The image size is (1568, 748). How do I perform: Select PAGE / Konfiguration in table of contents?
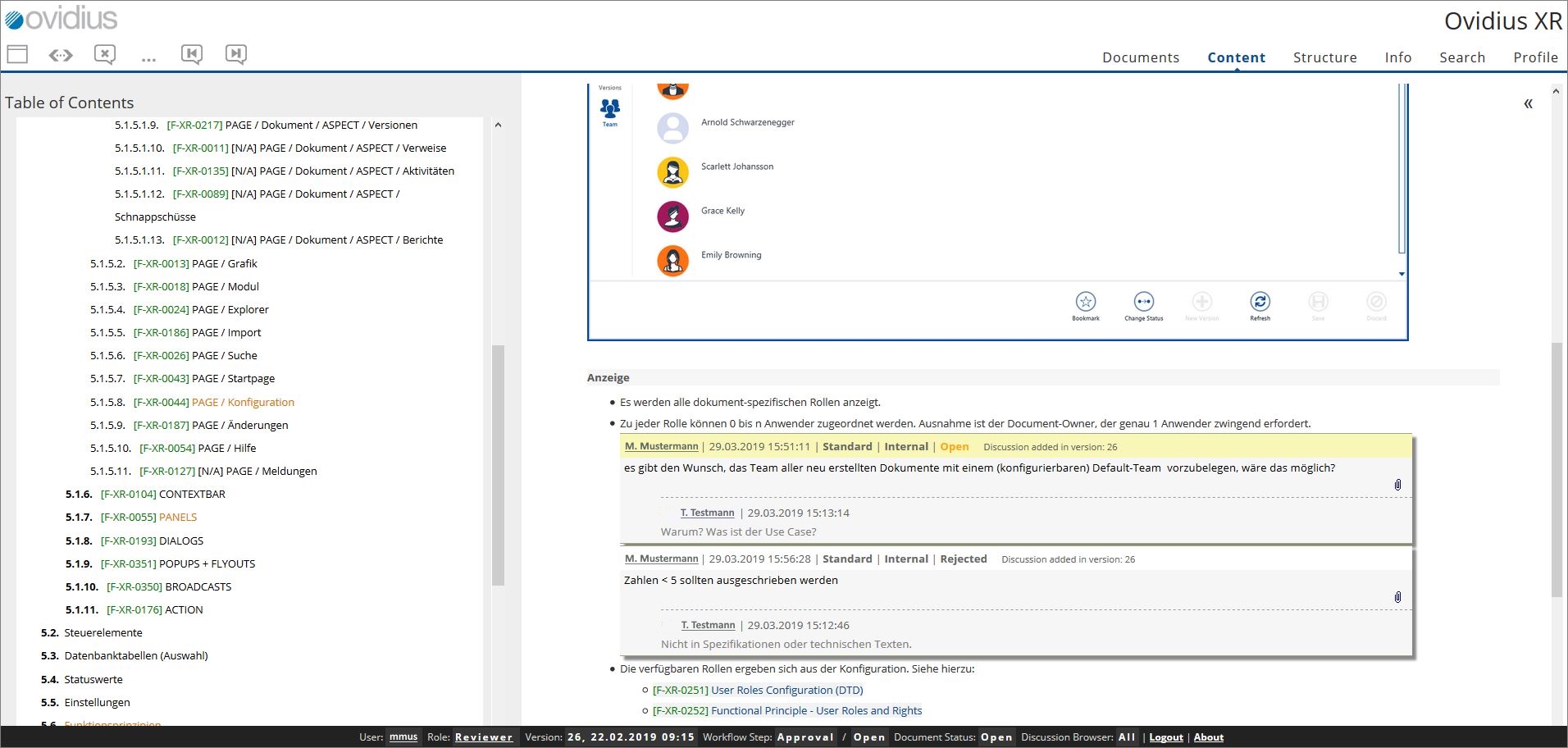click(x=243, y=402)
